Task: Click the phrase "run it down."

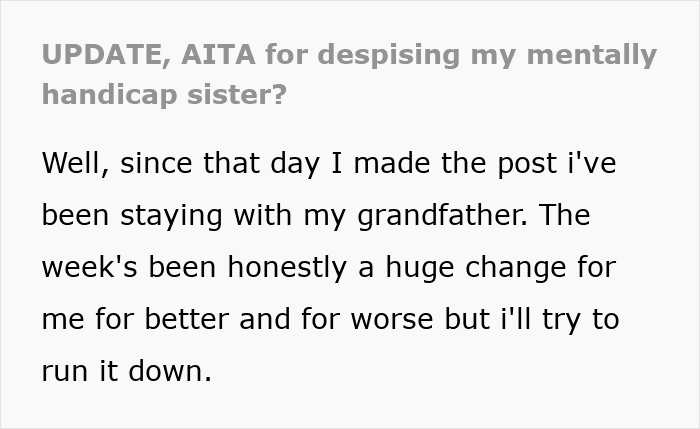Action: point(128,374)
